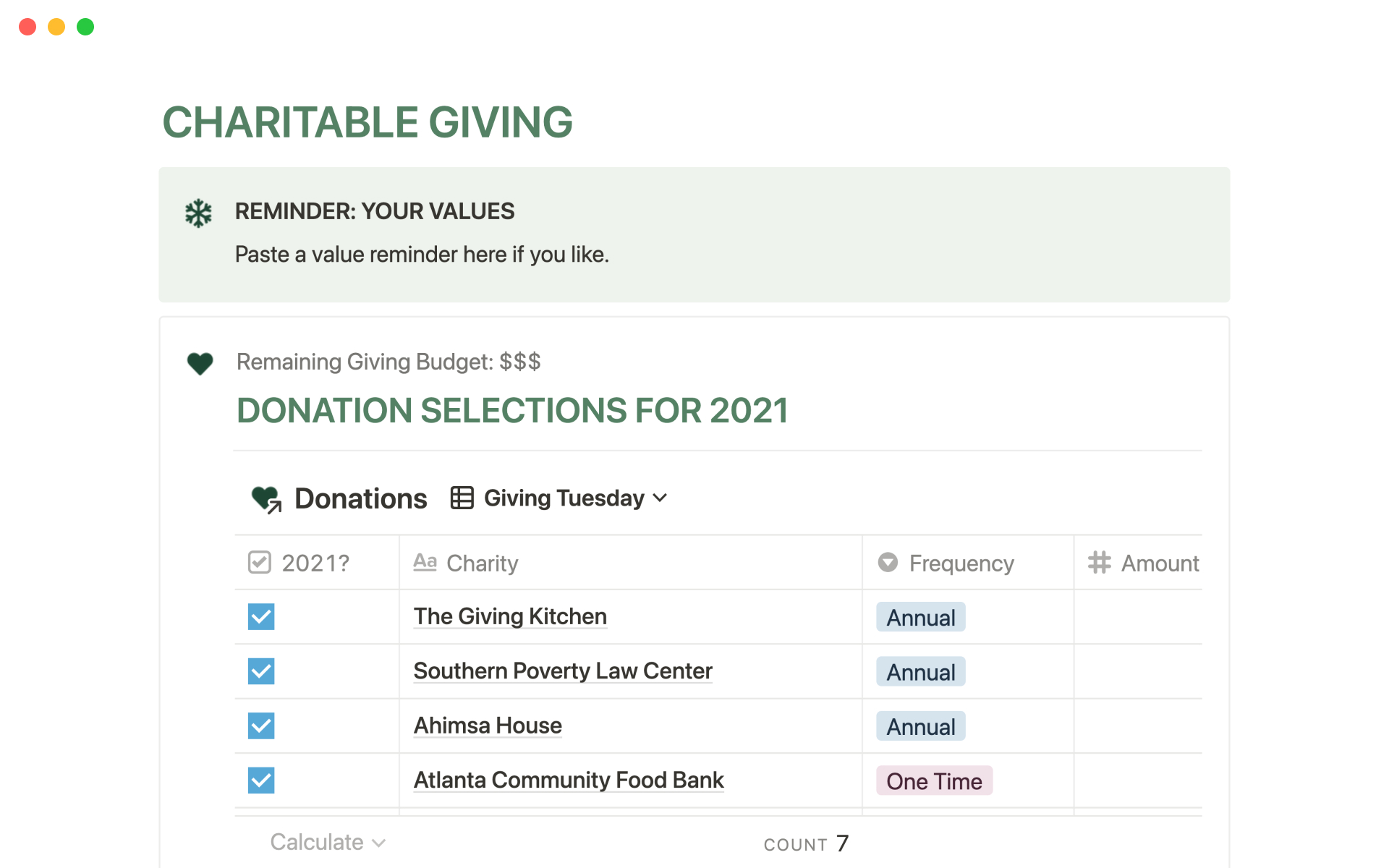Expand the Calculate dropdown in the footer
1389x868 pixels.
click(328, 843)
